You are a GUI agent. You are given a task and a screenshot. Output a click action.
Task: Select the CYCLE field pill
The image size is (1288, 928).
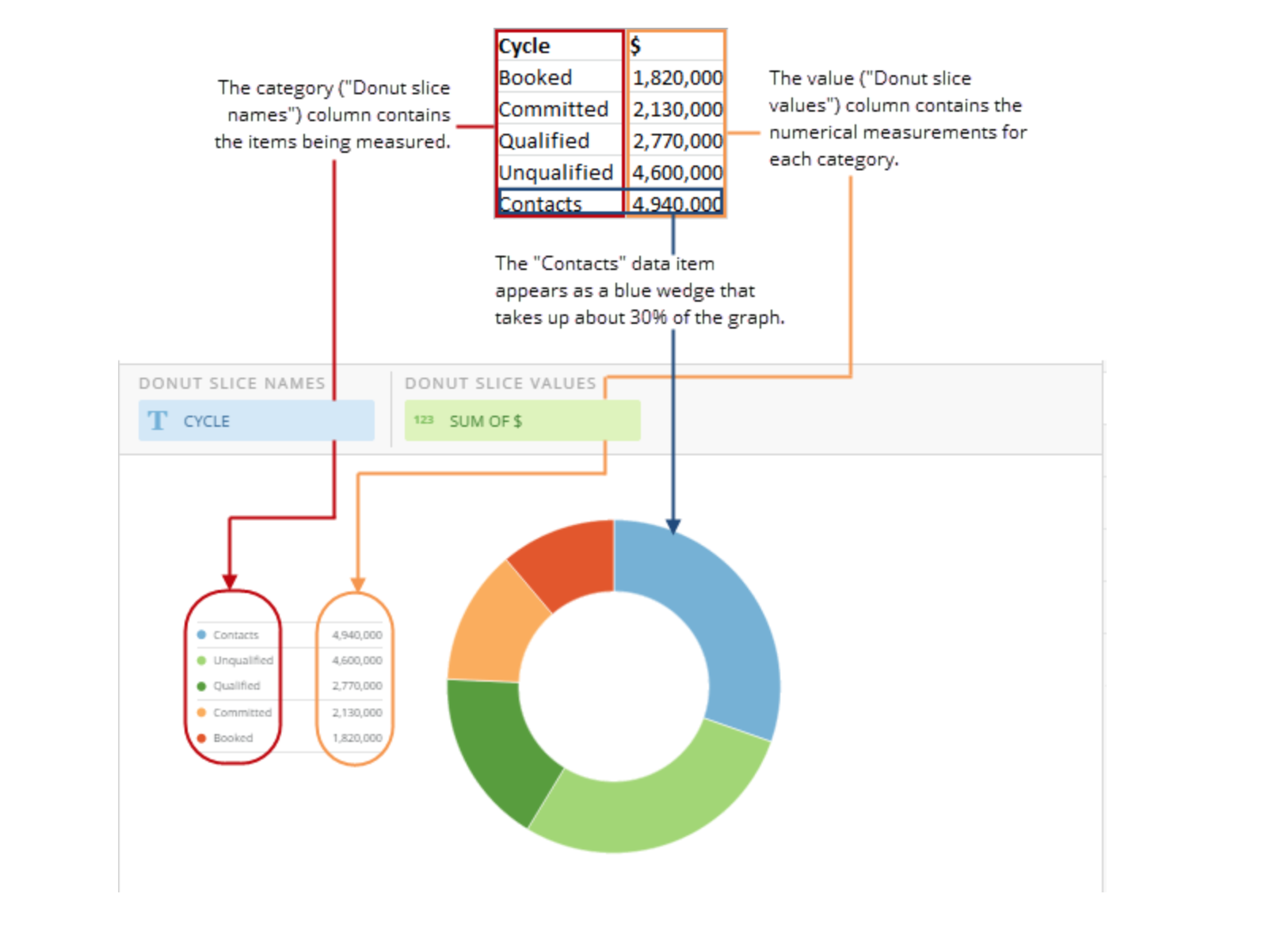click(x=256, y=420)
